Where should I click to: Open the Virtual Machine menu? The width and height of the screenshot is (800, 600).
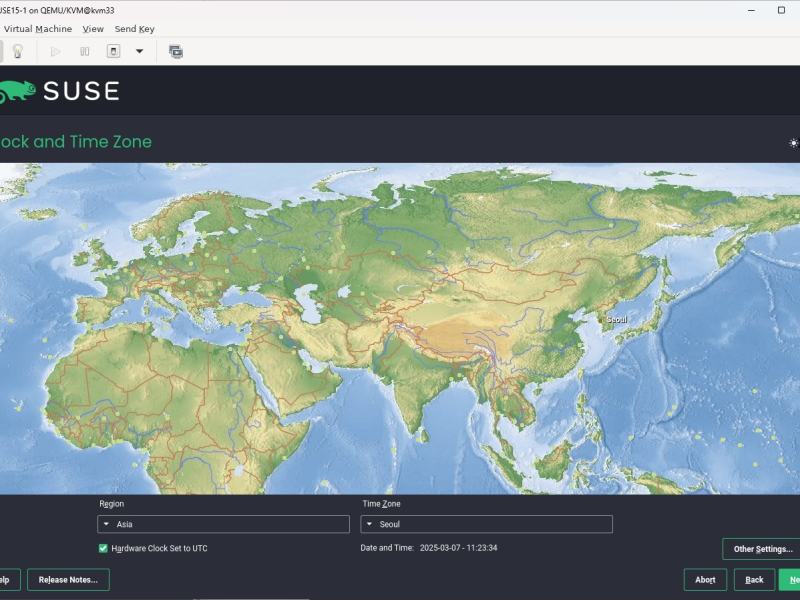pyautogui.click(x=38, y=29)
